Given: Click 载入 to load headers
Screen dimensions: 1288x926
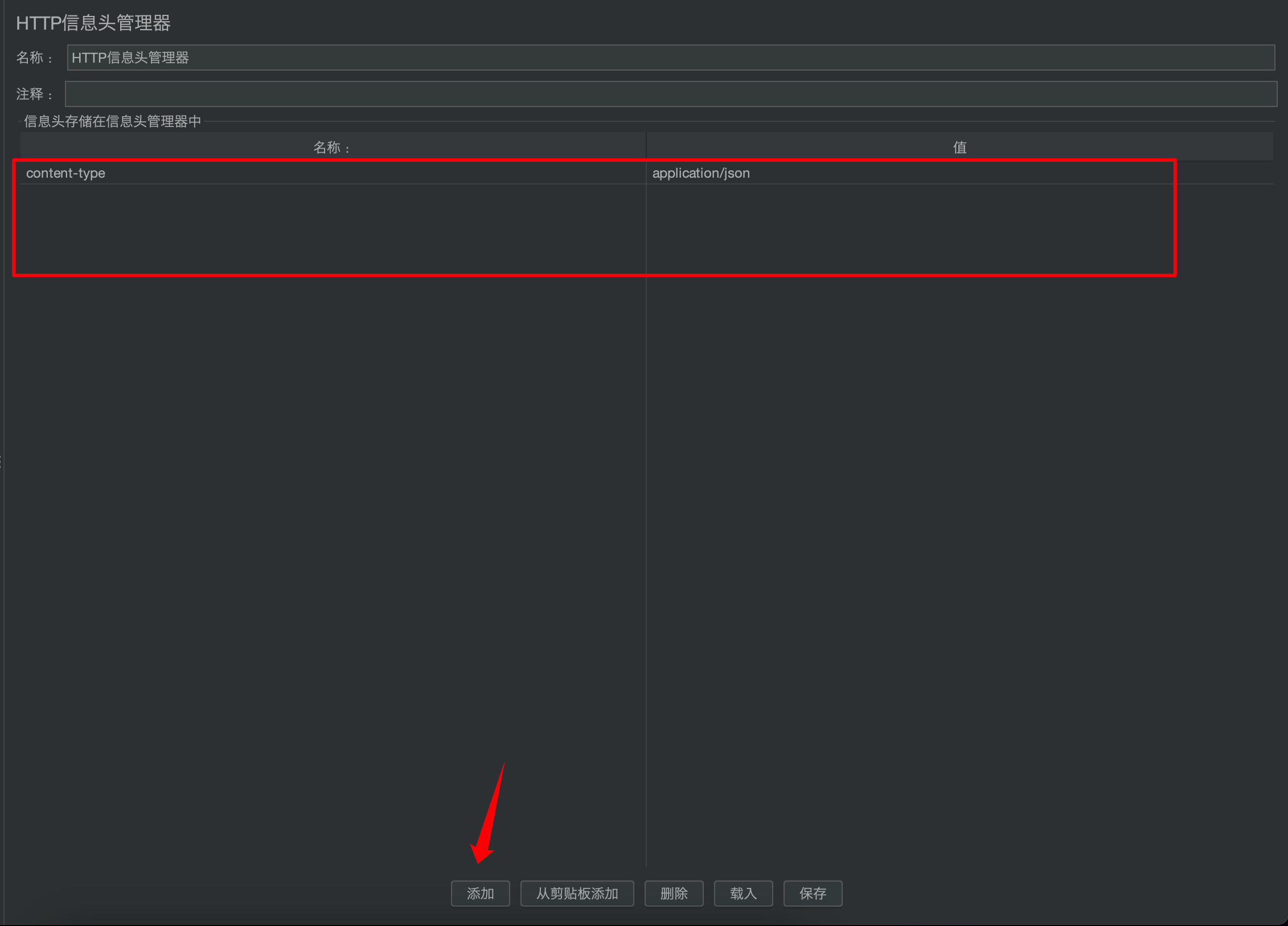Looking at the screenshot, I should click(743, 893).
